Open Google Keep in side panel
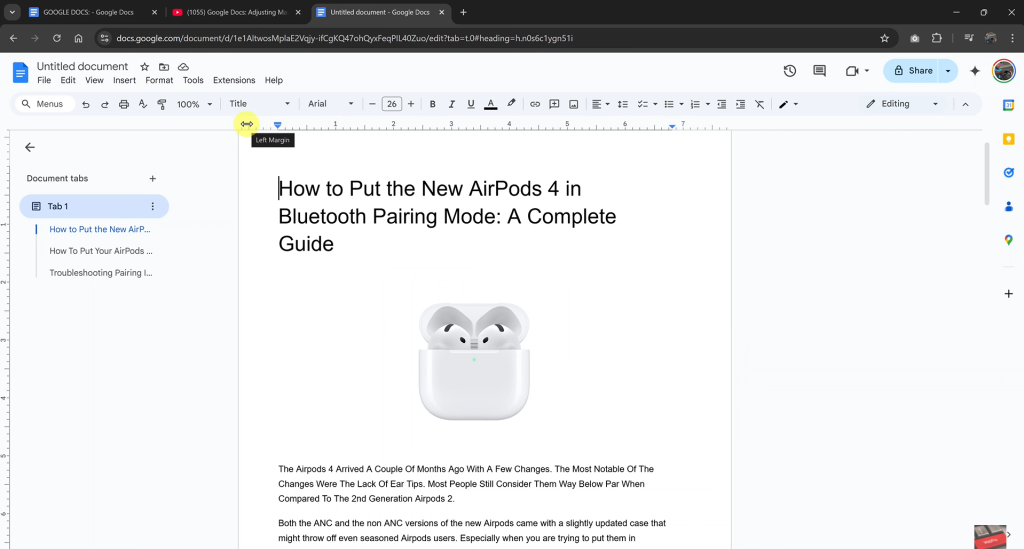Image resolution: width=1024 pixels, height=549 pixels. pyautogui.click(x=1008, y=139)
